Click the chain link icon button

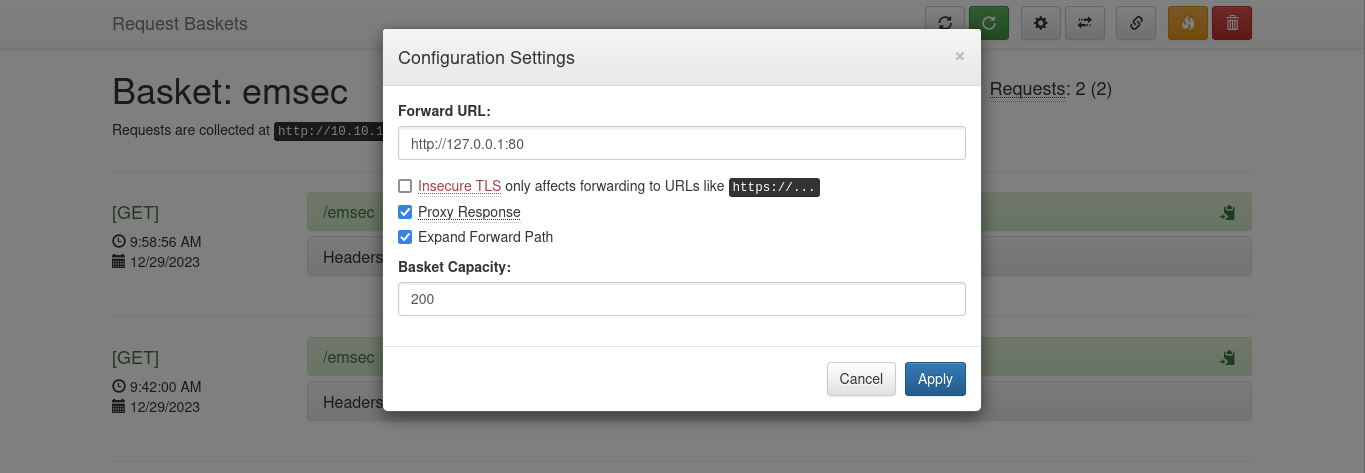click(1136, 23)
